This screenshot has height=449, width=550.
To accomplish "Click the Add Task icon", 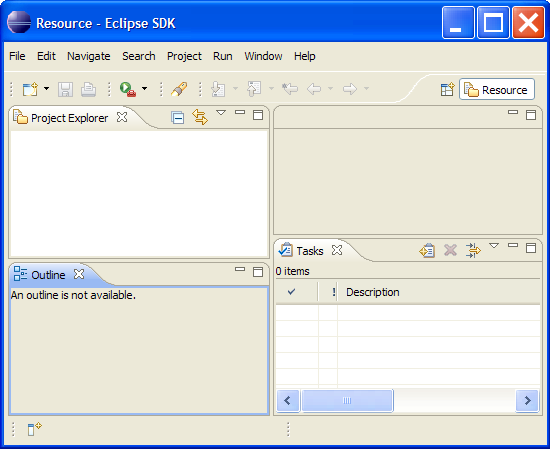I will coord(427,250).
